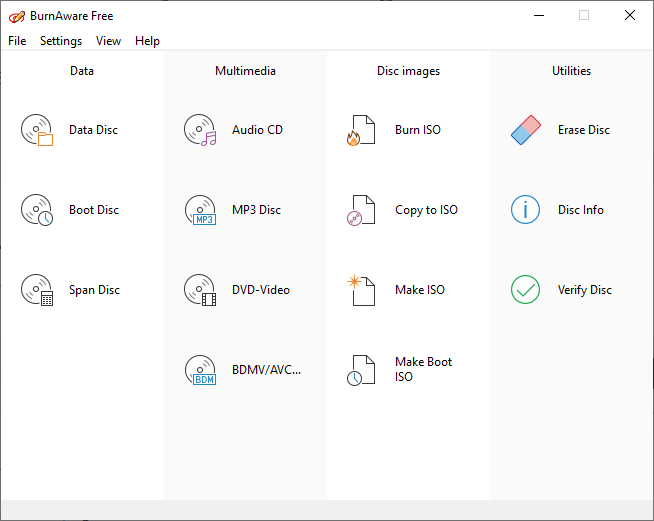
Task: Select the MP3 Disc label
Action: tap(257, 210)
